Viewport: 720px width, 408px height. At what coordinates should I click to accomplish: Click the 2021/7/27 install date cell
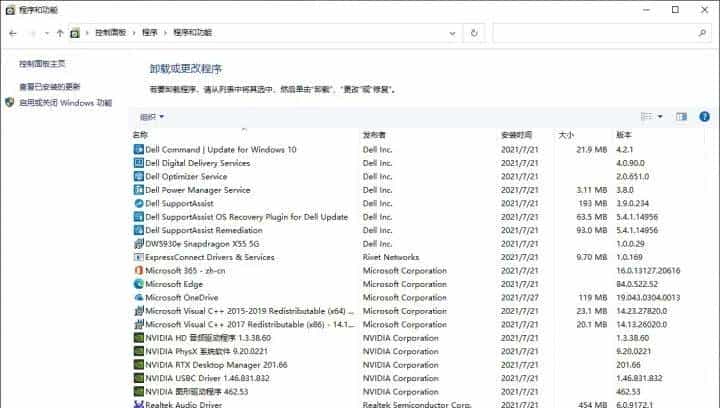(519, 297)
